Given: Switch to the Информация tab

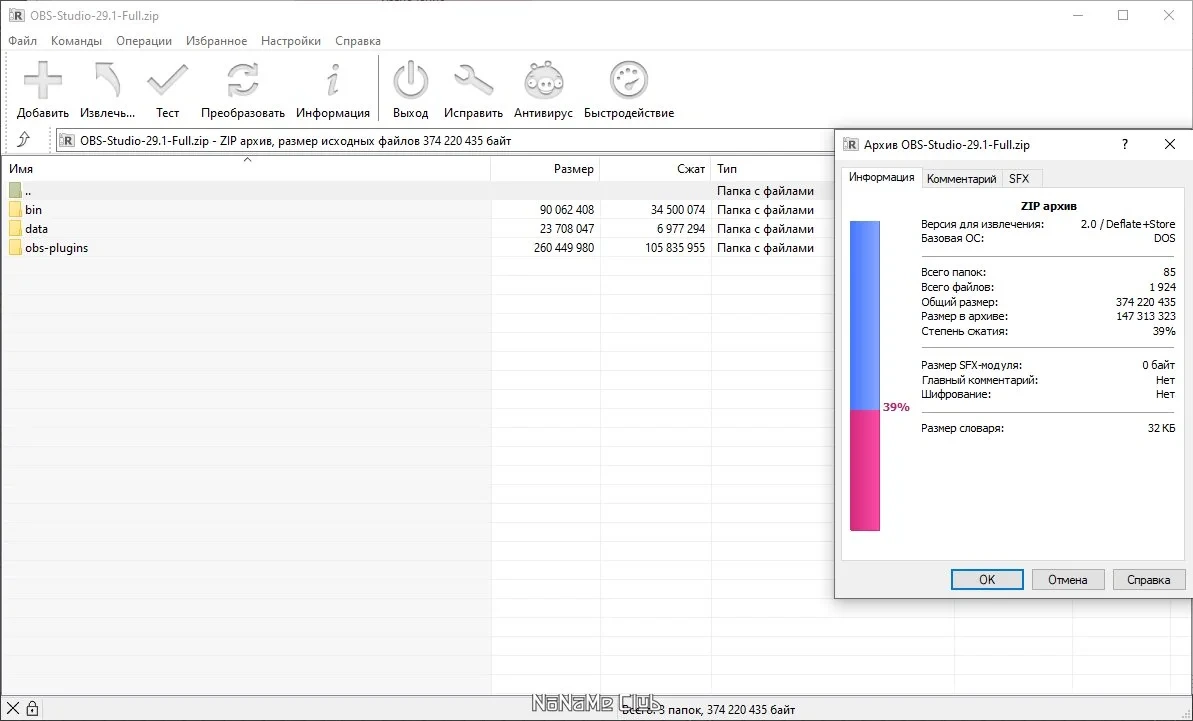Looking at the screenshot, I should pos(882,177).
